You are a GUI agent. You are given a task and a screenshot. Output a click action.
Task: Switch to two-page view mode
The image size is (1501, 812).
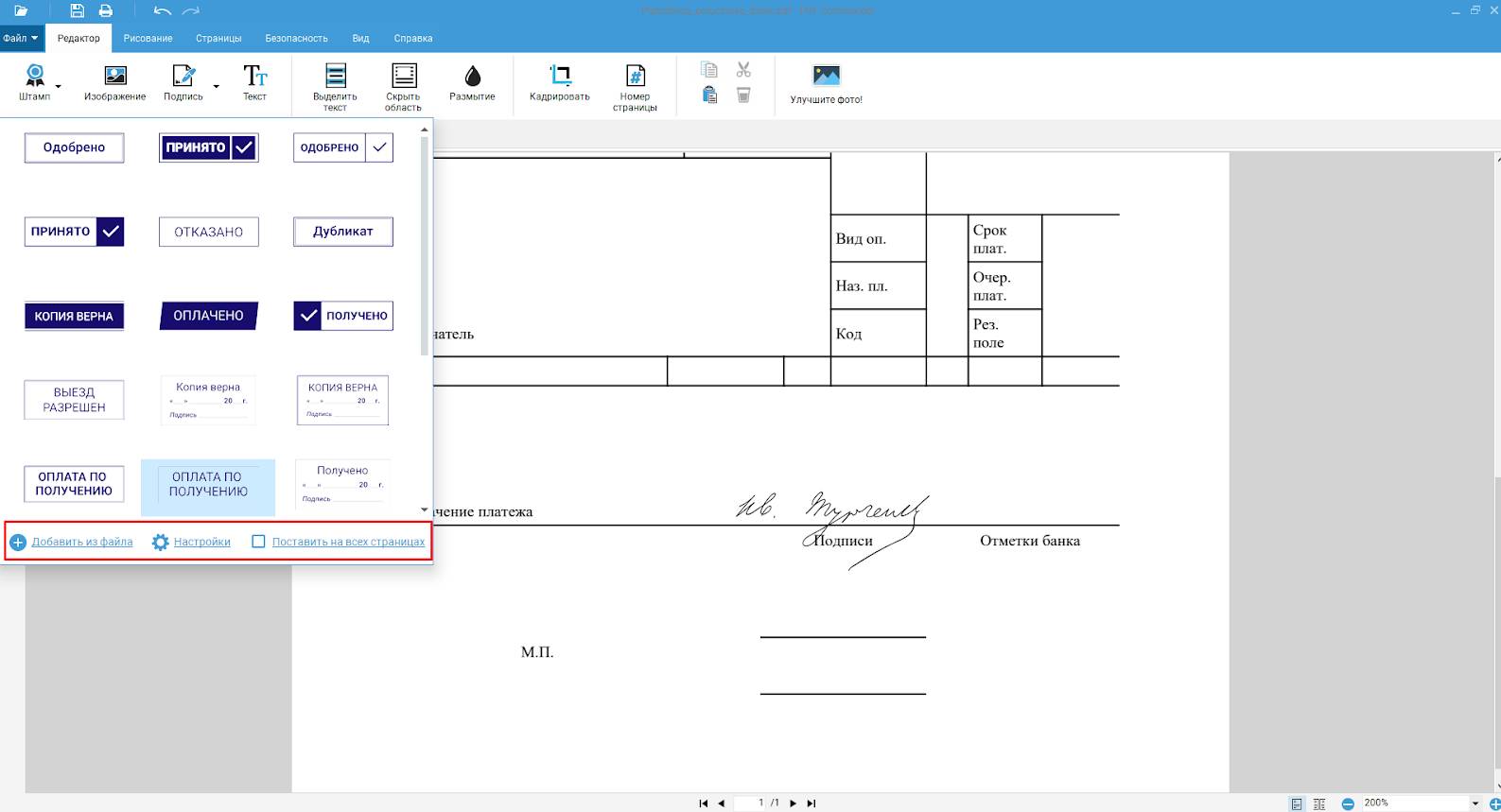pos(1319,803)
